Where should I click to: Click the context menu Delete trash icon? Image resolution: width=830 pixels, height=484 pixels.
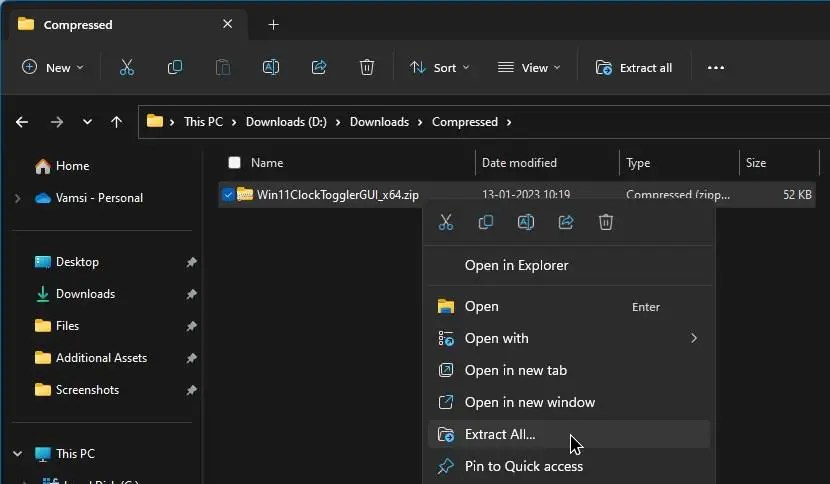point(606,222)
